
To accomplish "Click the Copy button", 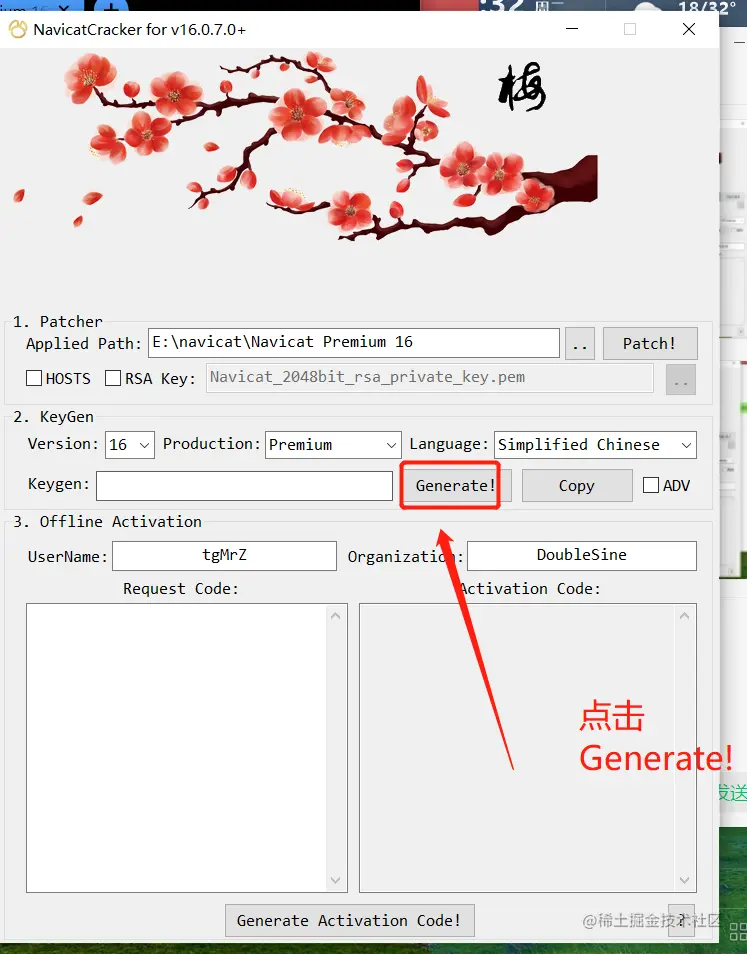I will coord(577,486).
